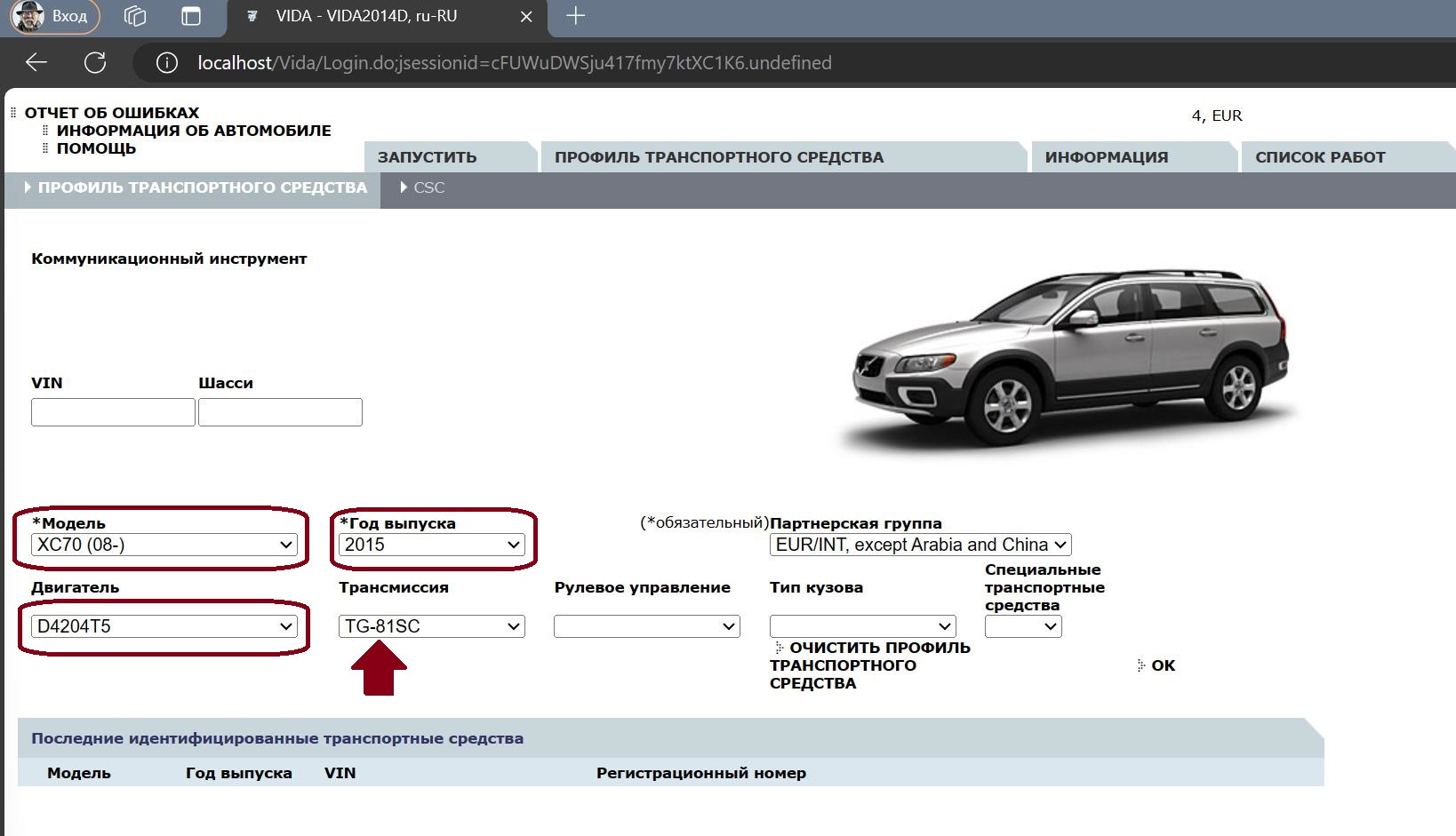
Task: Confirm the vehicle profile with OK
Action: tap(1163, 665)
